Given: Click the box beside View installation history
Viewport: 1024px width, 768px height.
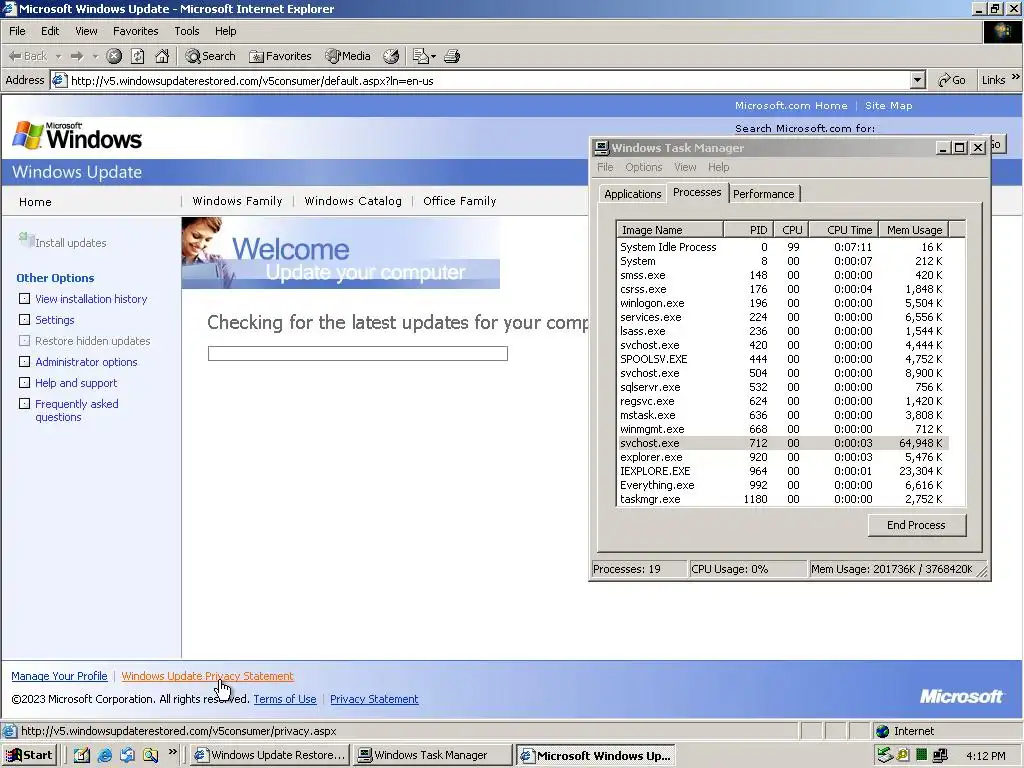Looking at the screenshot, I should [x=24, y=298].
